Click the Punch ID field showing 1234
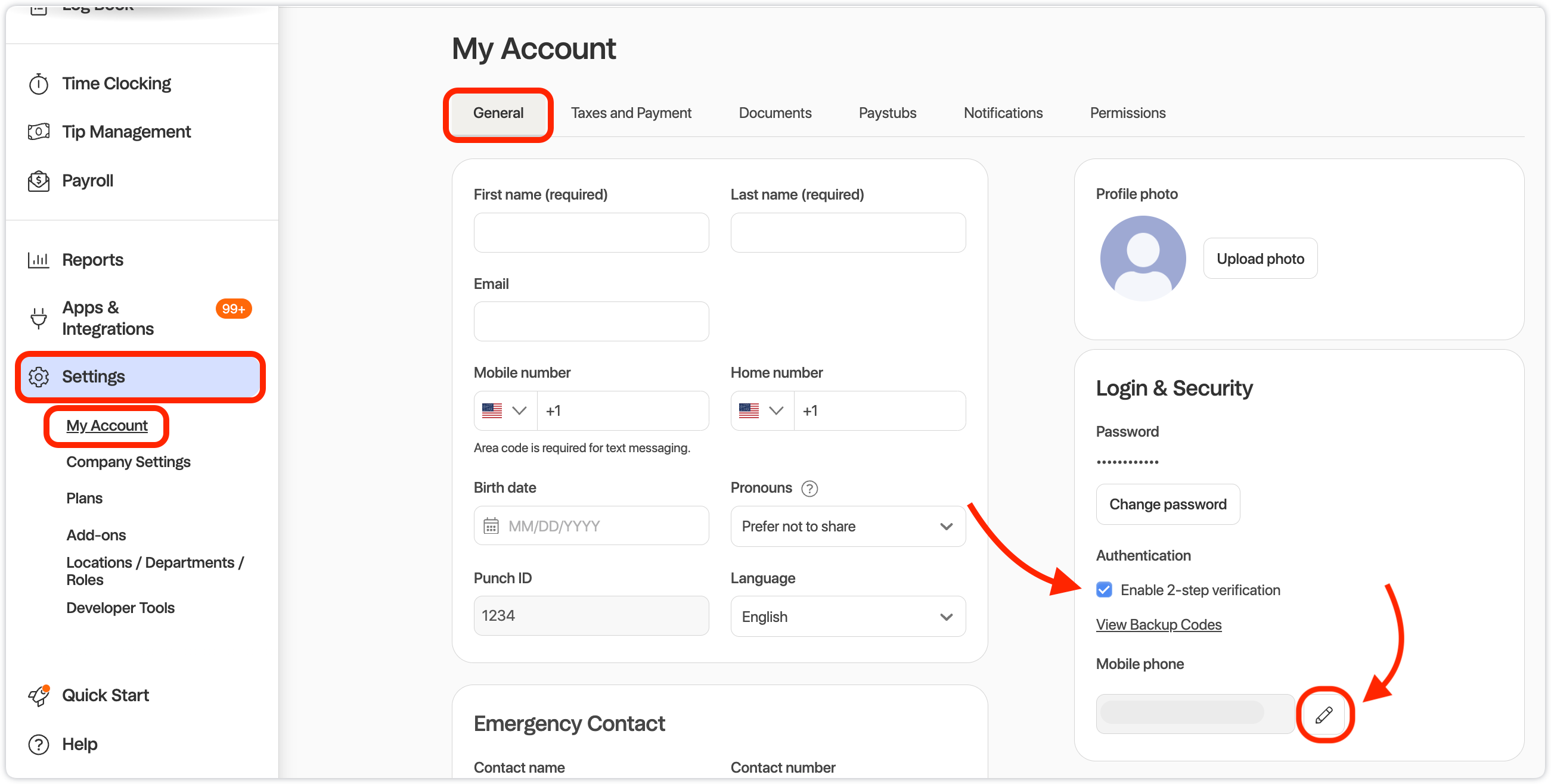Viewport: 1551px width, 784px height. [591, 615]
